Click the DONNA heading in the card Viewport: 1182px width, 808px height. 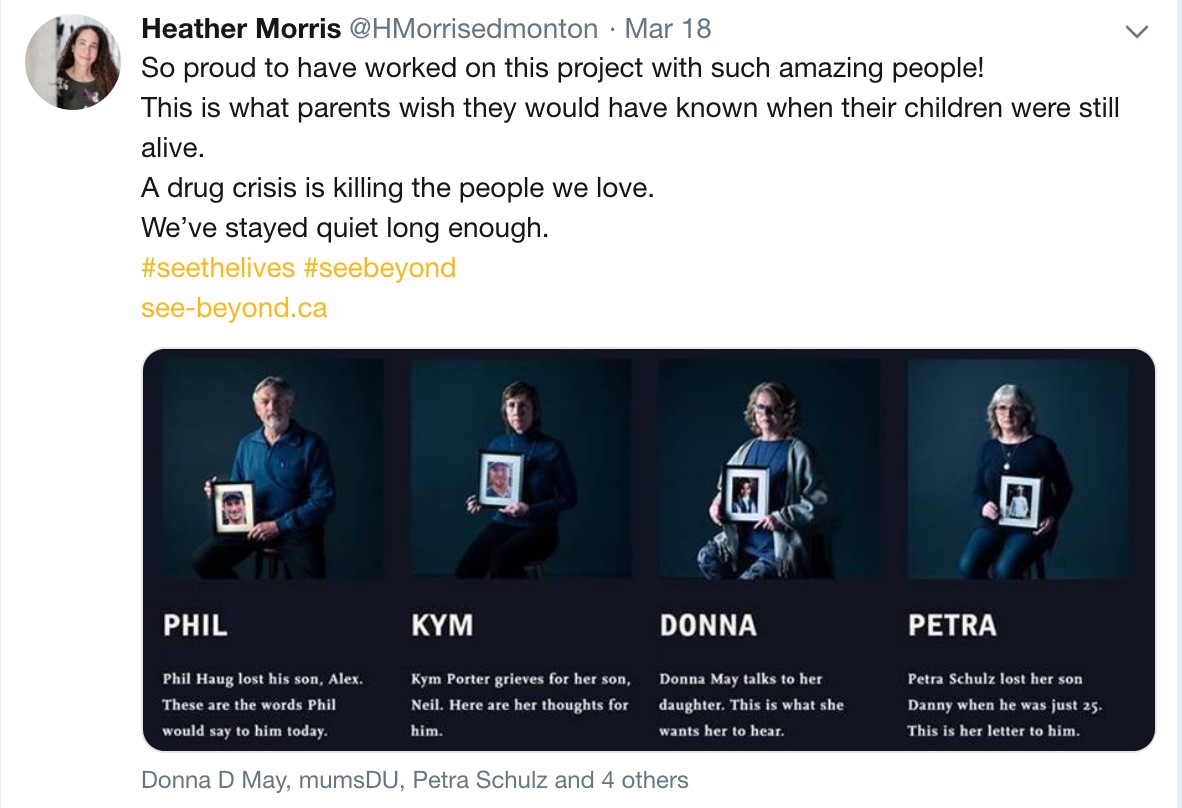pyautogui.click(x=708, y=626)
